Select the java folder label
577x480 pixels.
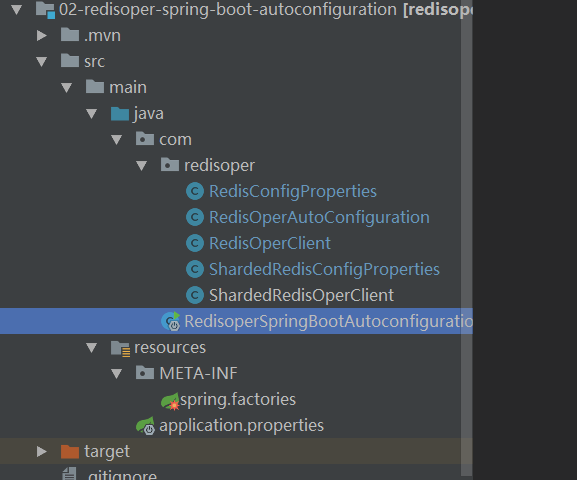pyautogui.click(x=148, y=114)
